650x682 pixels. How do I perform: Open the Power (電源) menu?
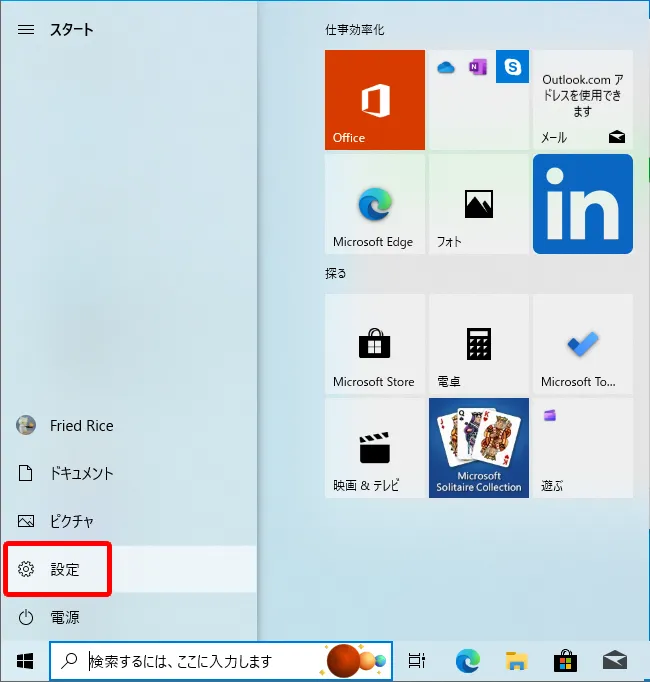pyautogui.click(x=129, y=617)
